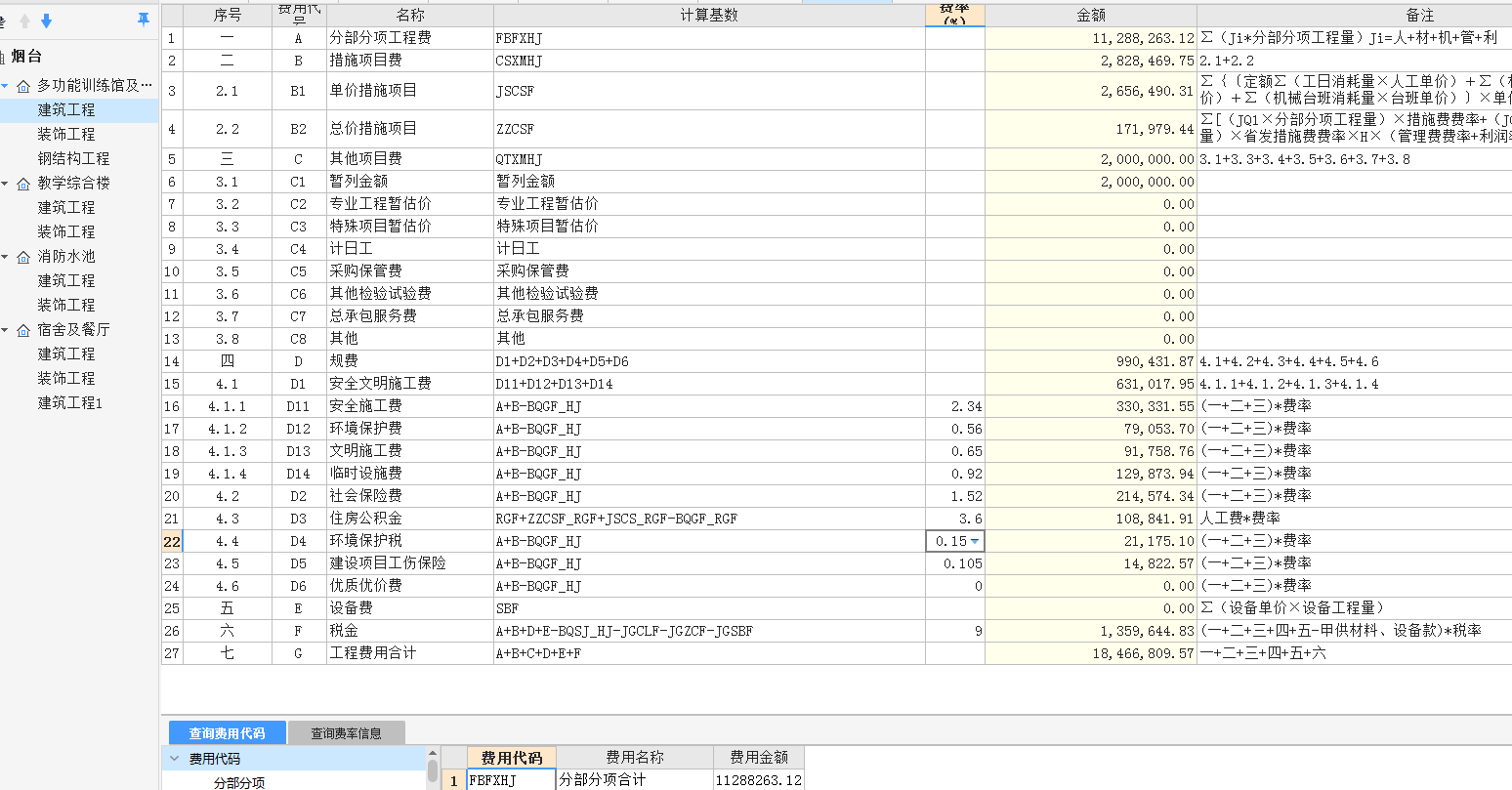
Task: Switch to 查询费率信息 tab
Action: coord(346,732)
